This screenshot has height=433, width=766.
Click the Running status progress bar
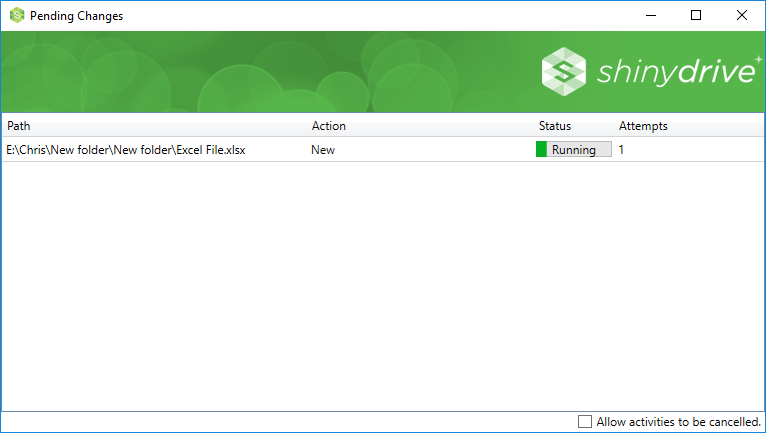pos(574,150)
